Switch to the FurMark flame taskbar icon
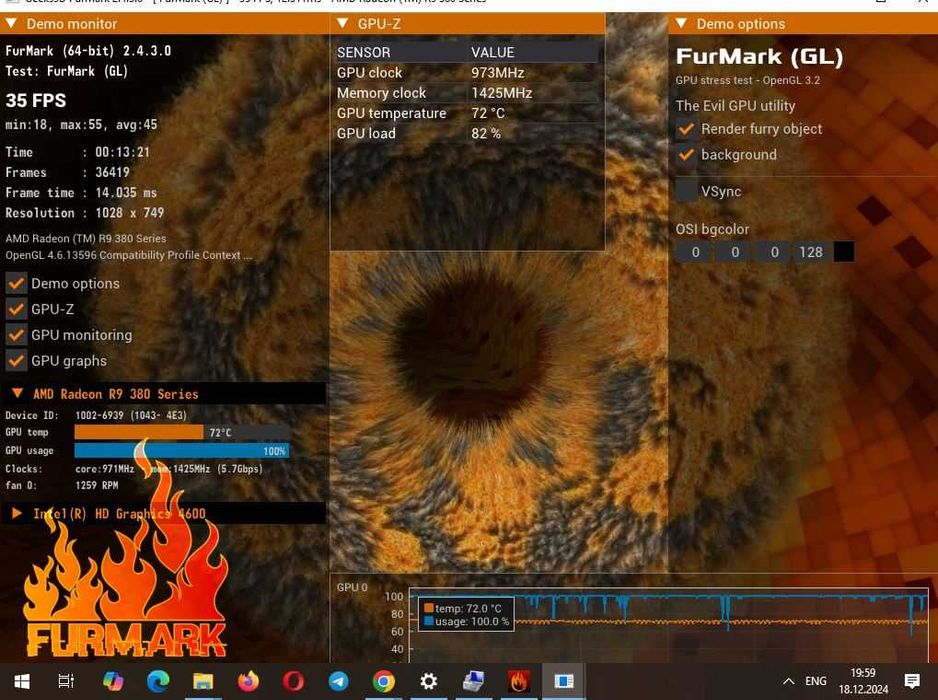 click(x=519, y=681)
